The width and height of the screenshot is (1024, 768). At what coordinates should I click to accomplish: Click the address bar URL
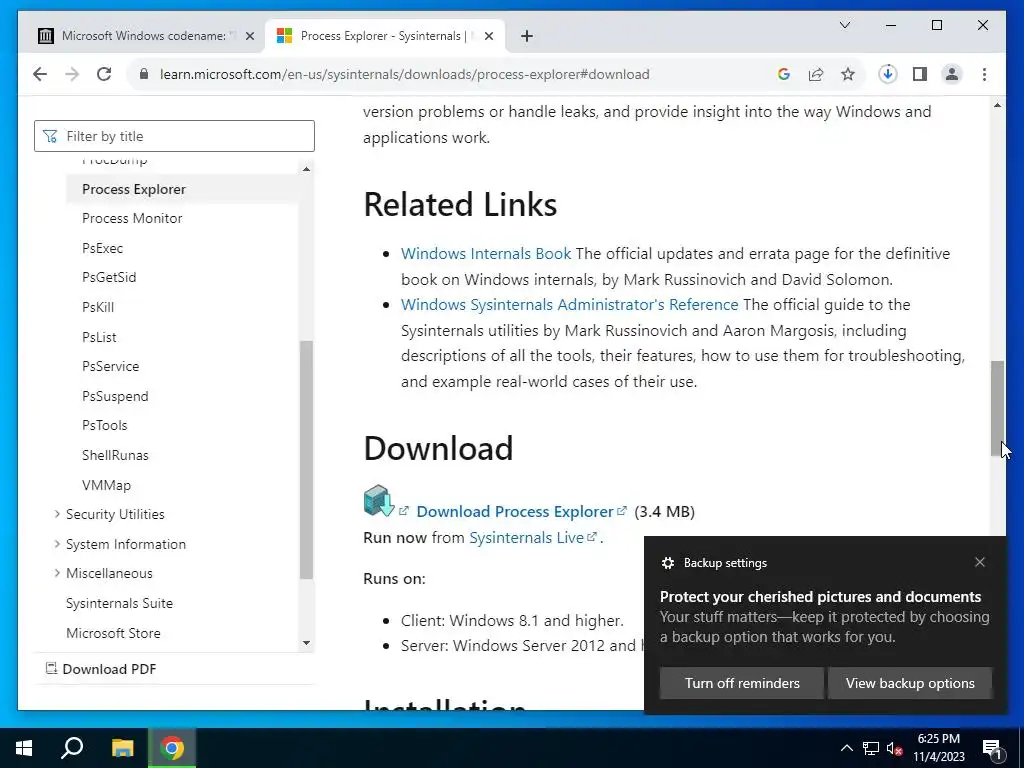(x=404, y=74)
